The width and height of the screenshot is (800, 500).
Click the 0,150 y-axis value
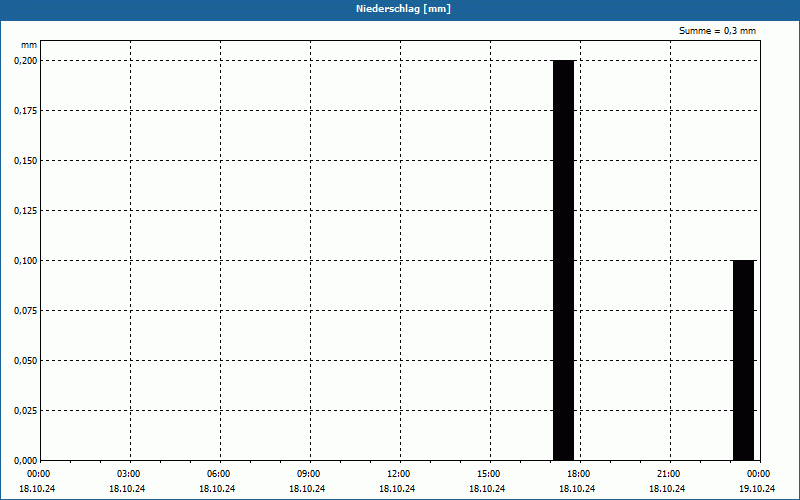coord(26,161)
